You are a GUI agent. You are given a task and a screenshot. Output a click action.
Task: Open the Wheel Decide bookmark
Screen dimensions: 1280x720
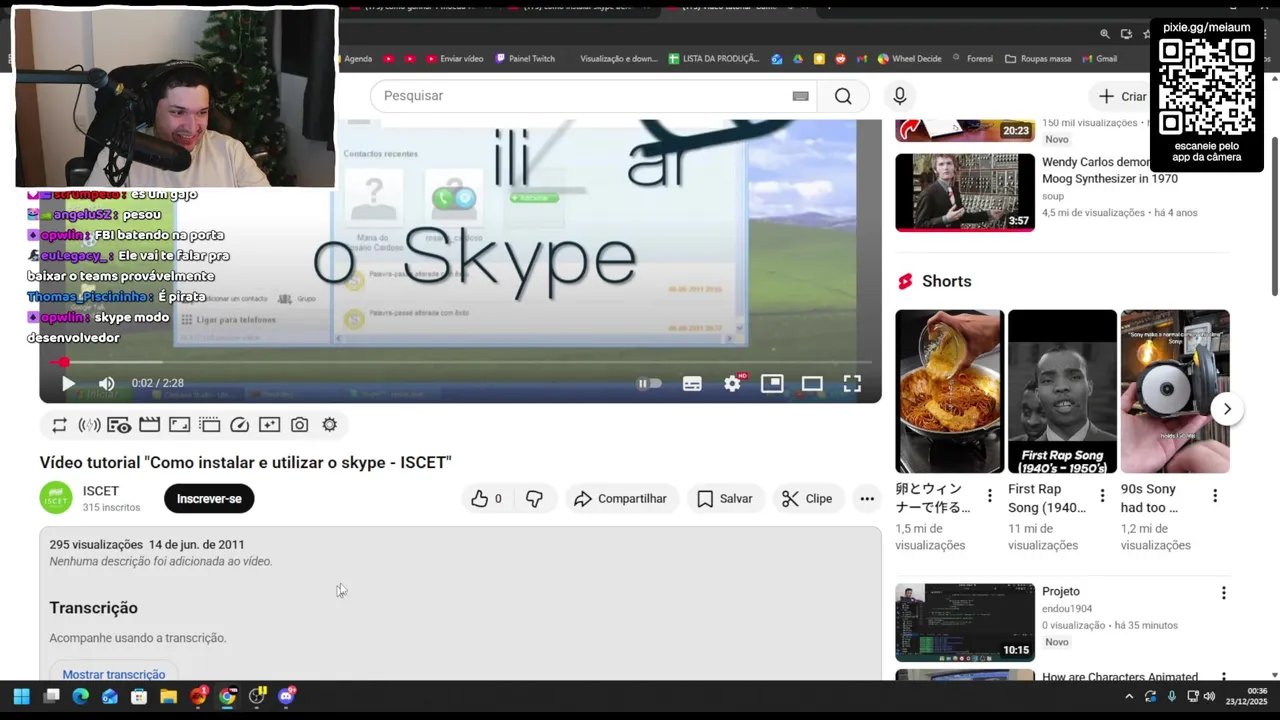(x=909, y=59)
